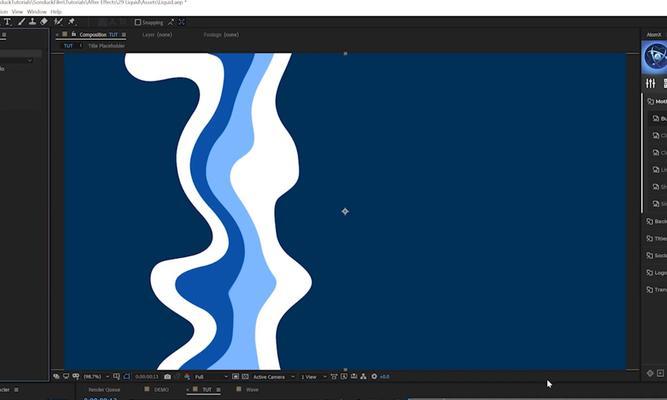Image resolution: width=667 pixels, height=400 pixels.
Task: Toggle the pixel aspect ratio correction icon
Action: [334, 377]
